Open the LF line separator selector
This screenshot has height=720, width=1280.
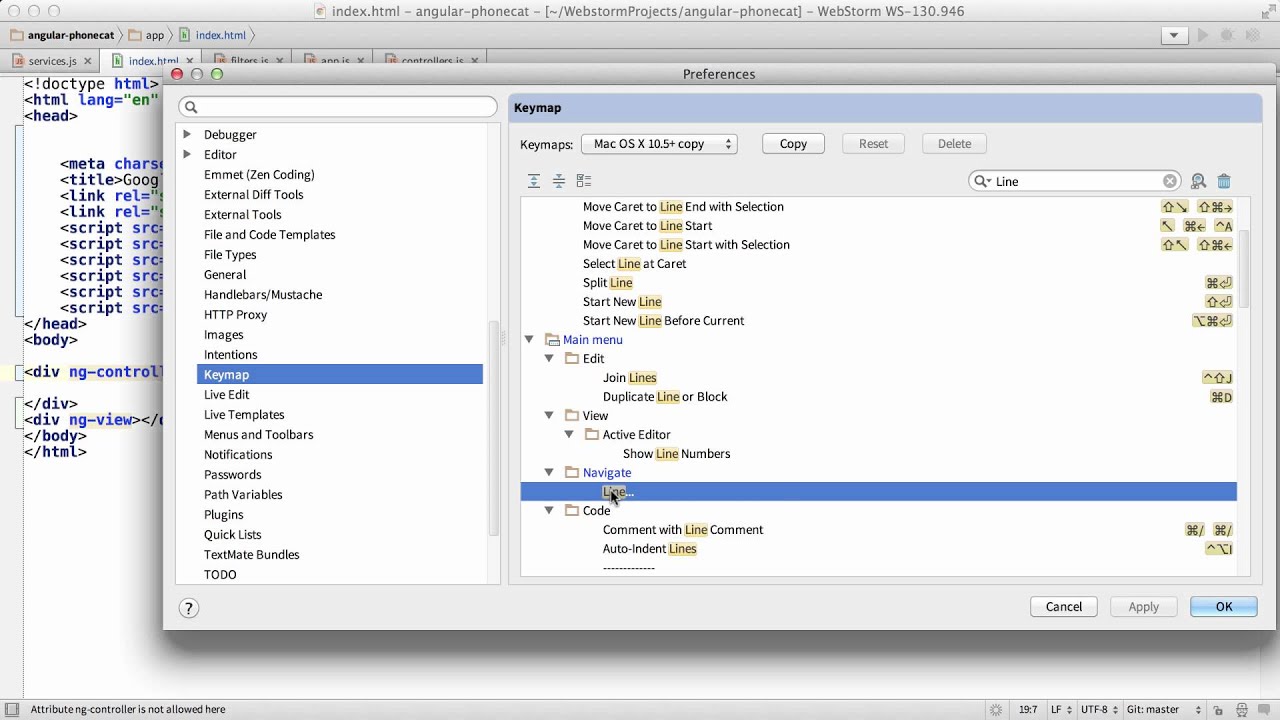coord(1060,710)
